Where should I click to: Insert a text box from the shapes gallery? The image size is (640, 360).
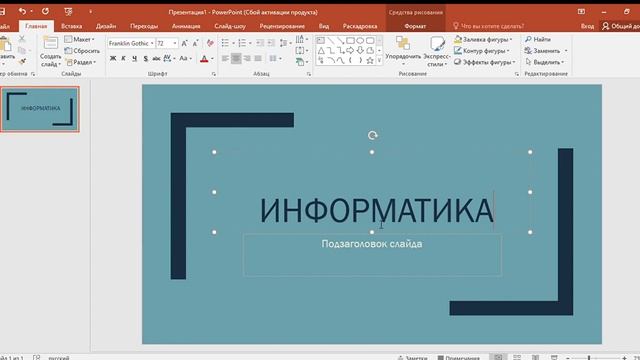321,41
